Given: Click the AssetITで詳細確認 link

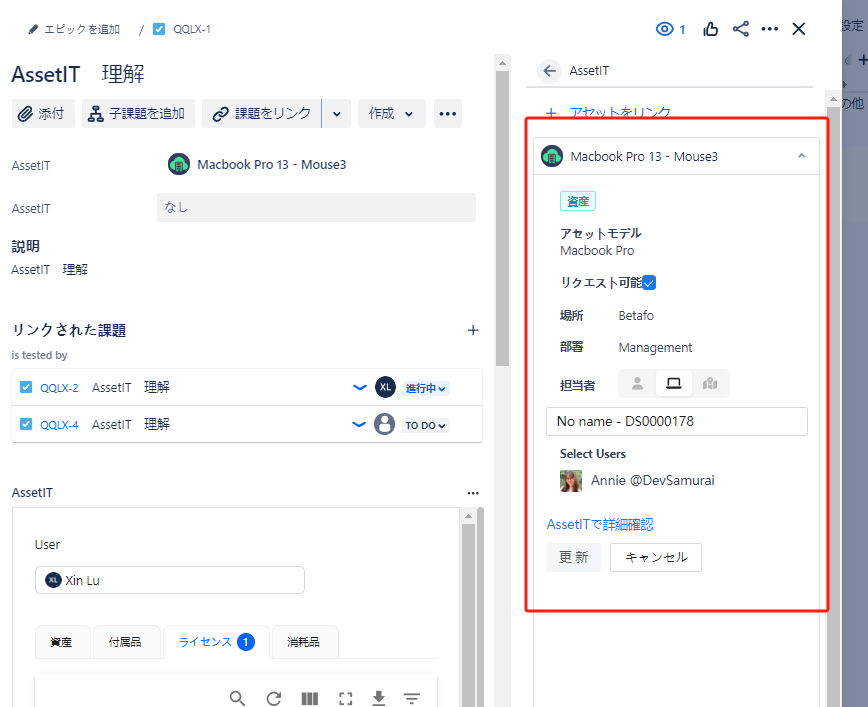Looking at the screenshot, I should (599, 524).
